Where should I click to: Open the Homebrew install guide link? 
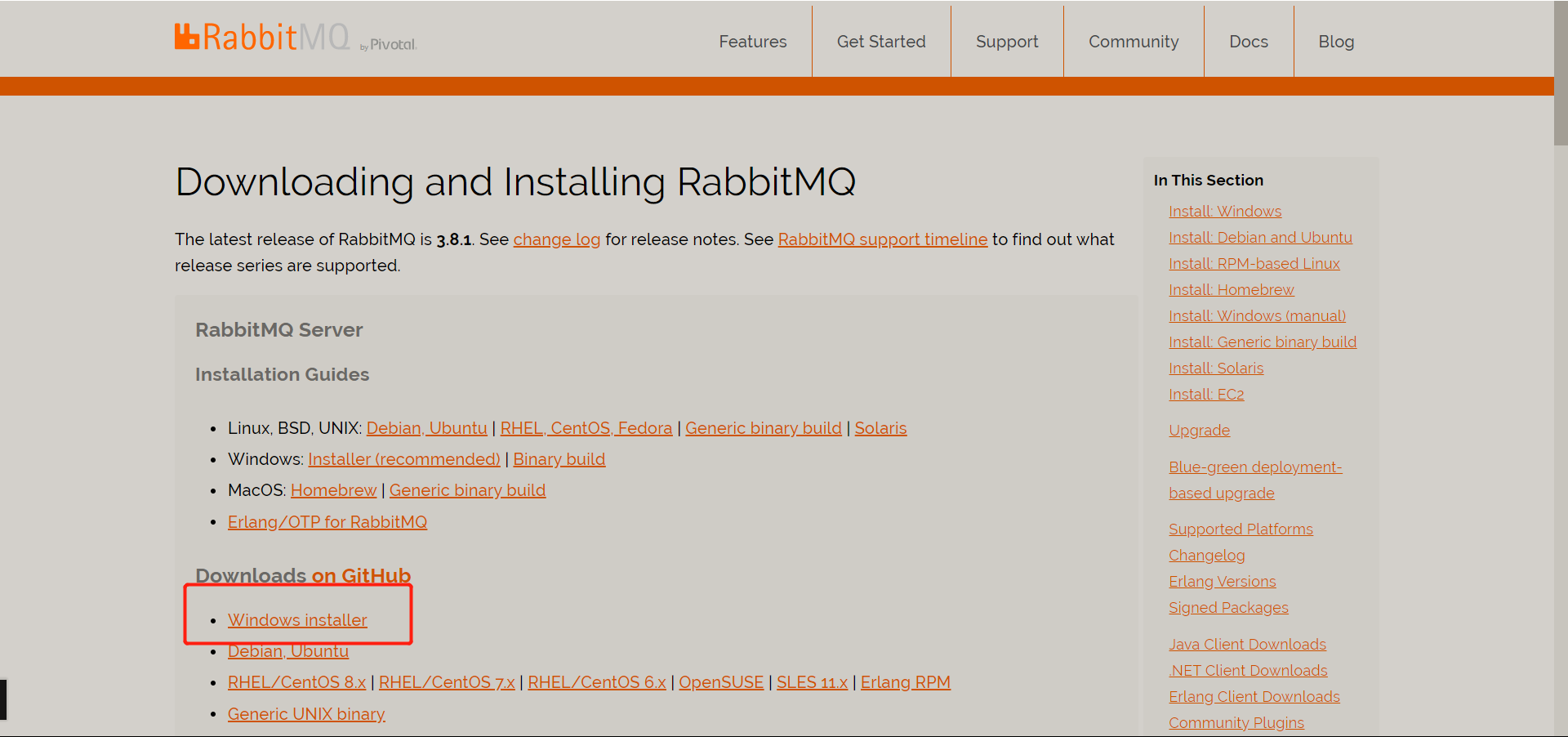pos(333,490)
